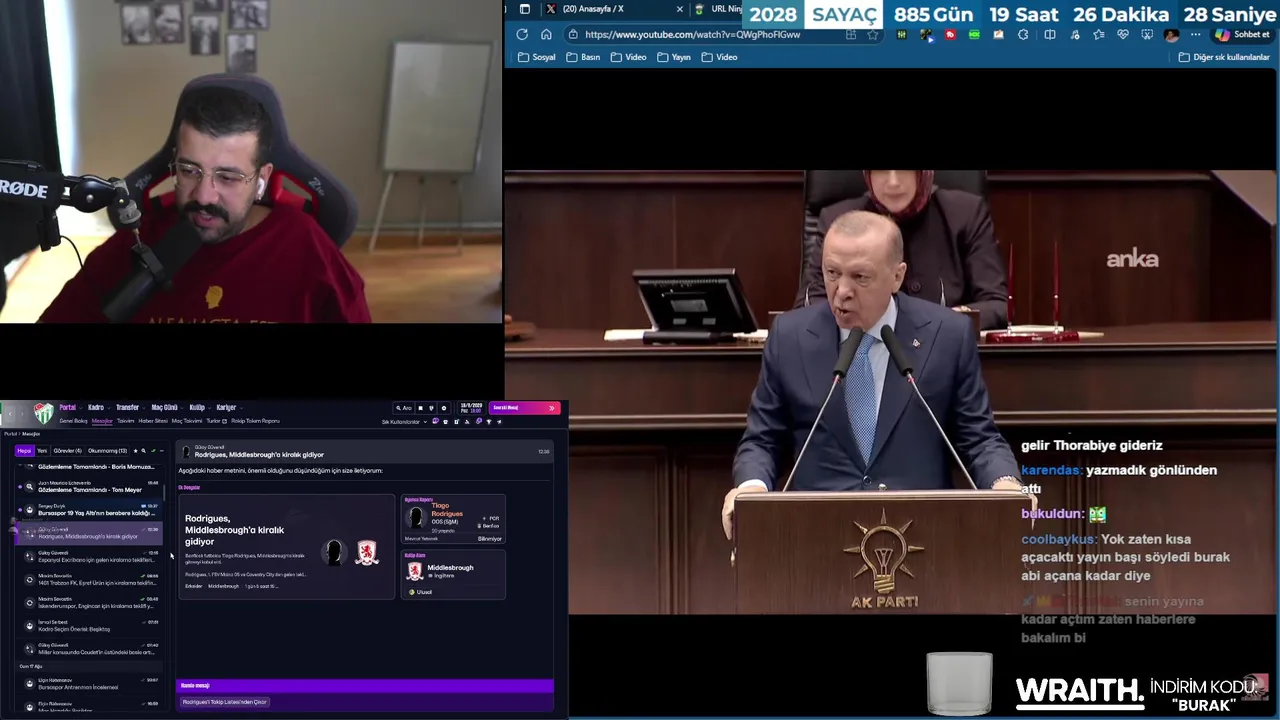The image size is (1280, 720).
Task: Open news card Rodrigues, Middlesbrough'a kiralık gidiyor
Action: pyautogui.click(x=287, y=547)
